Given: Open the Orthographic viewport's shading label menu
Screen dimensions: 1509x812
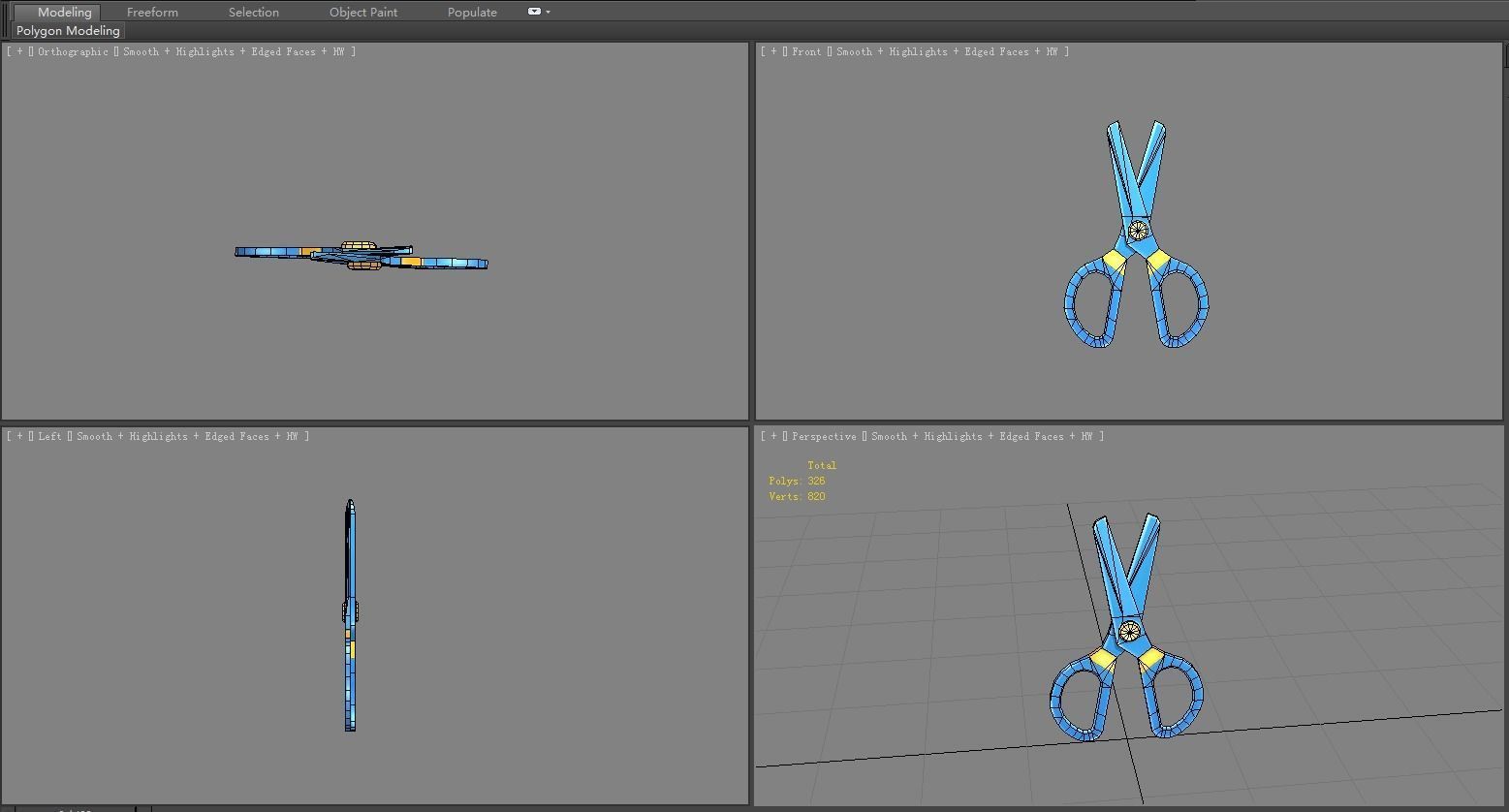Looking at the screenshot, I should (234, 52).
